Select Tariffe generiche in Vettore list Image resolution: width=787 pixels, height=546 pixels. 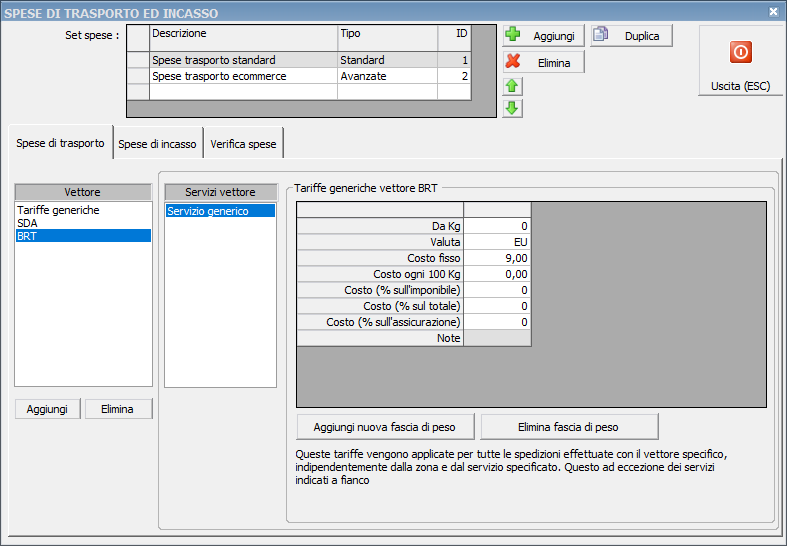[x=83, y=210]
